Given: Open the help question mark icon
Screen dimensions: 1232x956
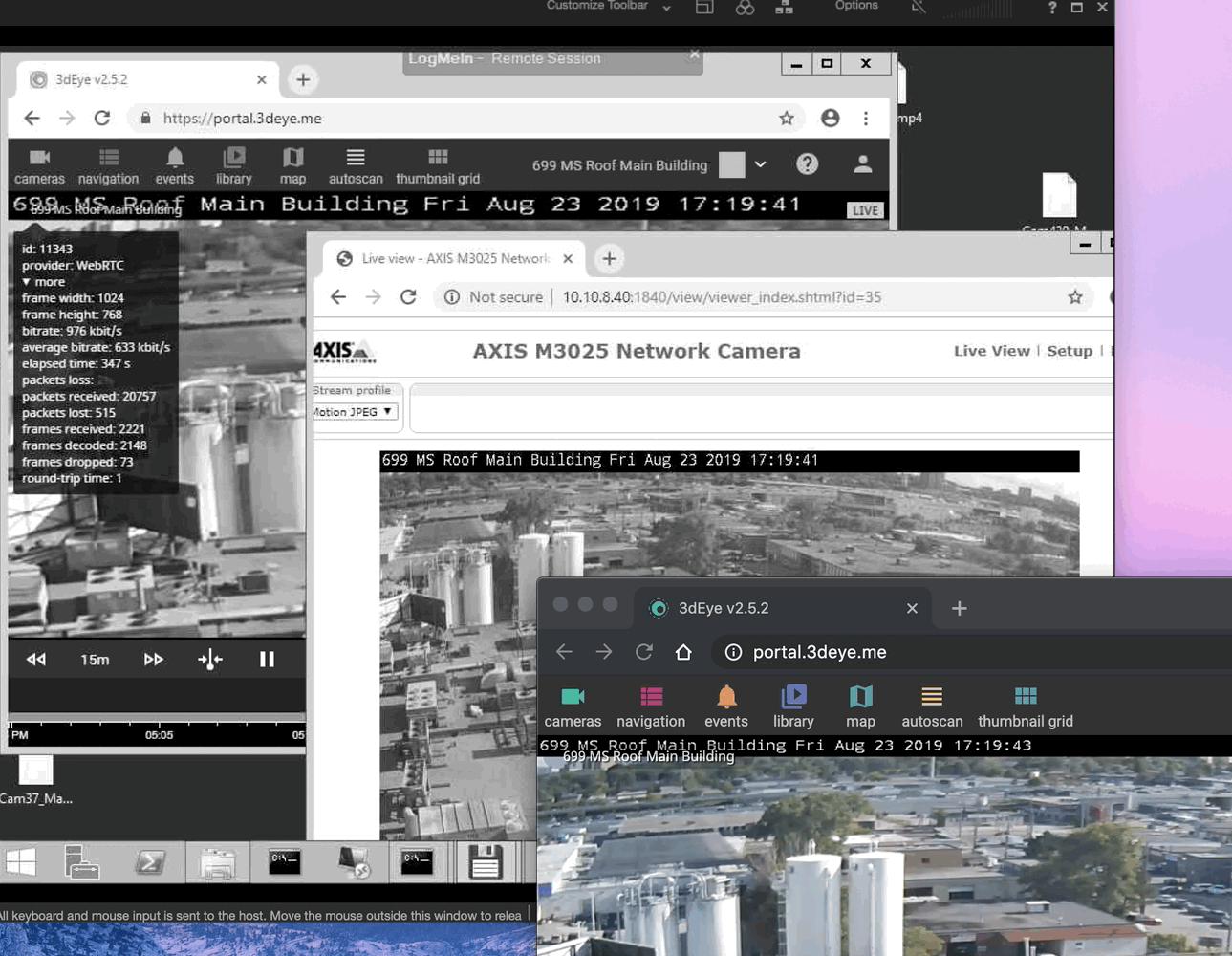Looking at the screenshot, I should click(x=807, y=164).
